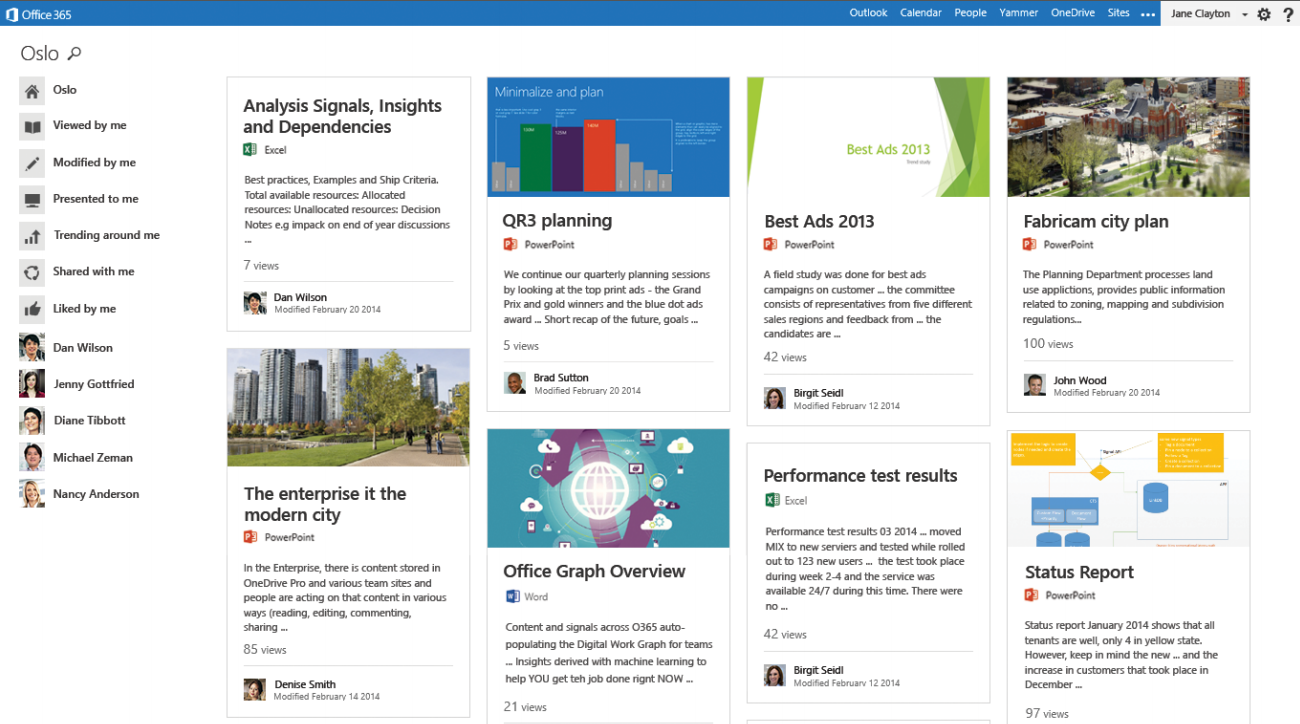The width and height of the screenshot is (1300, 724).
Task: Click the Trending around me chart icon
Action: tap(32, 237)
